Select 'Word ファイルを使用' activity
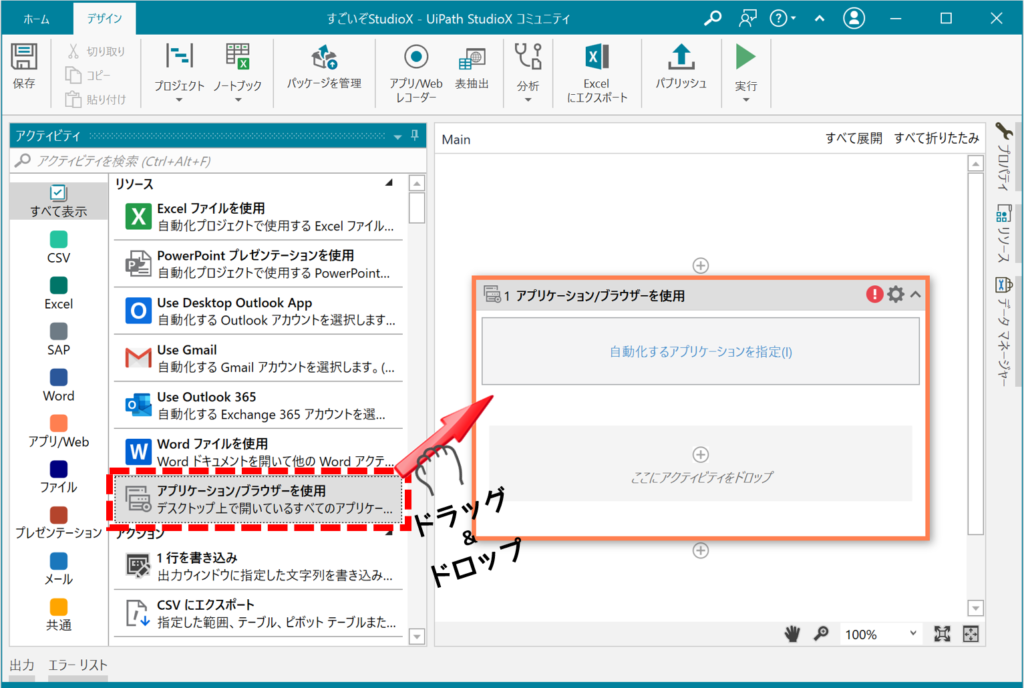The height and width of the screenshot is (688, 1024). [x=259, y=451]
